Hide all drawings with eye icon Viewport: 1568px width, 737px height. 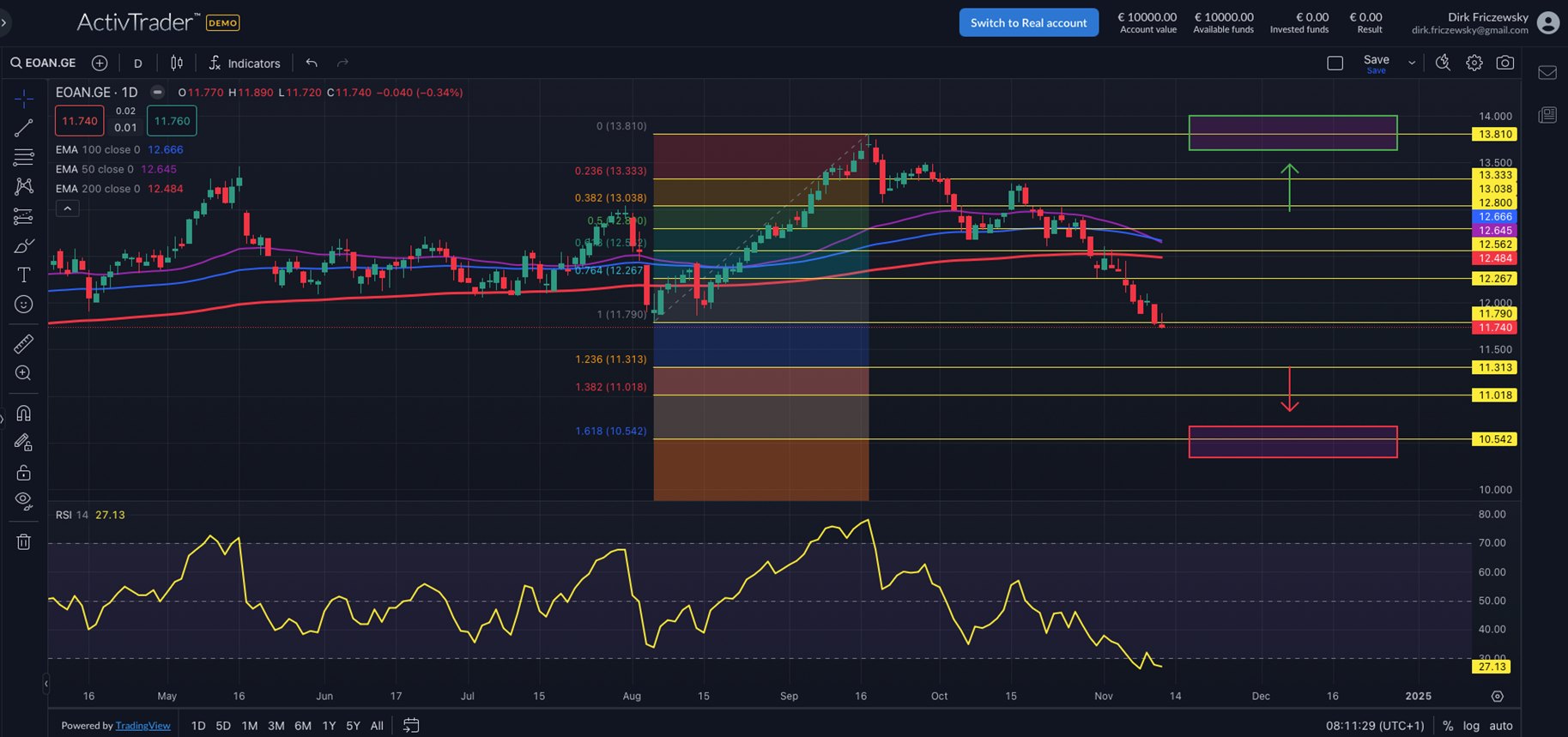pyautogui.click(x=23, y=501)
